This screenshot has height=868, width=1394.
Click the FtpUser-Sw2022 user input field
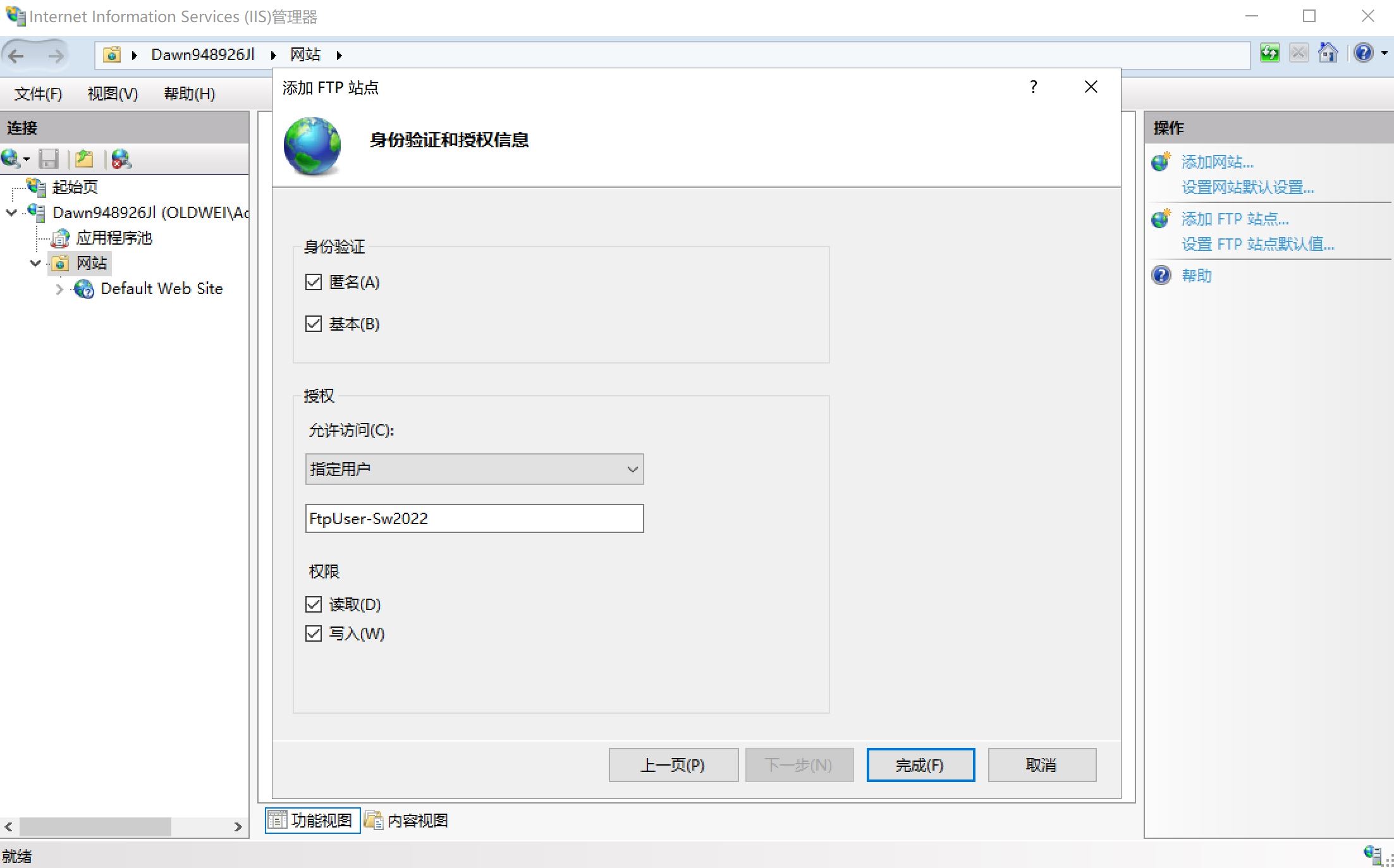coord(474,518)
